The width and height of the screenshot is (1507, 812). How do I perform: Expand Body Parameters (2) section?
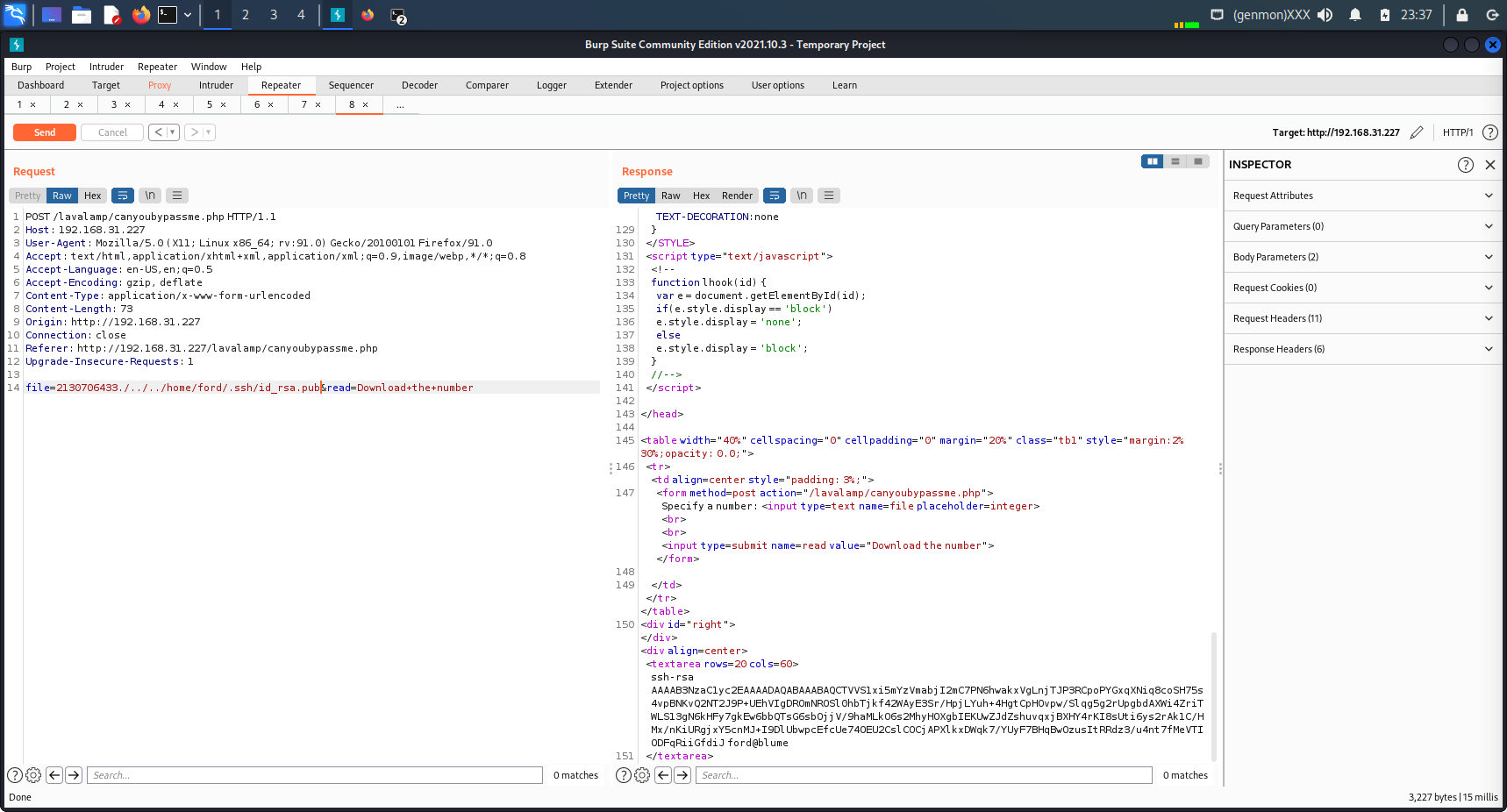1364,257
